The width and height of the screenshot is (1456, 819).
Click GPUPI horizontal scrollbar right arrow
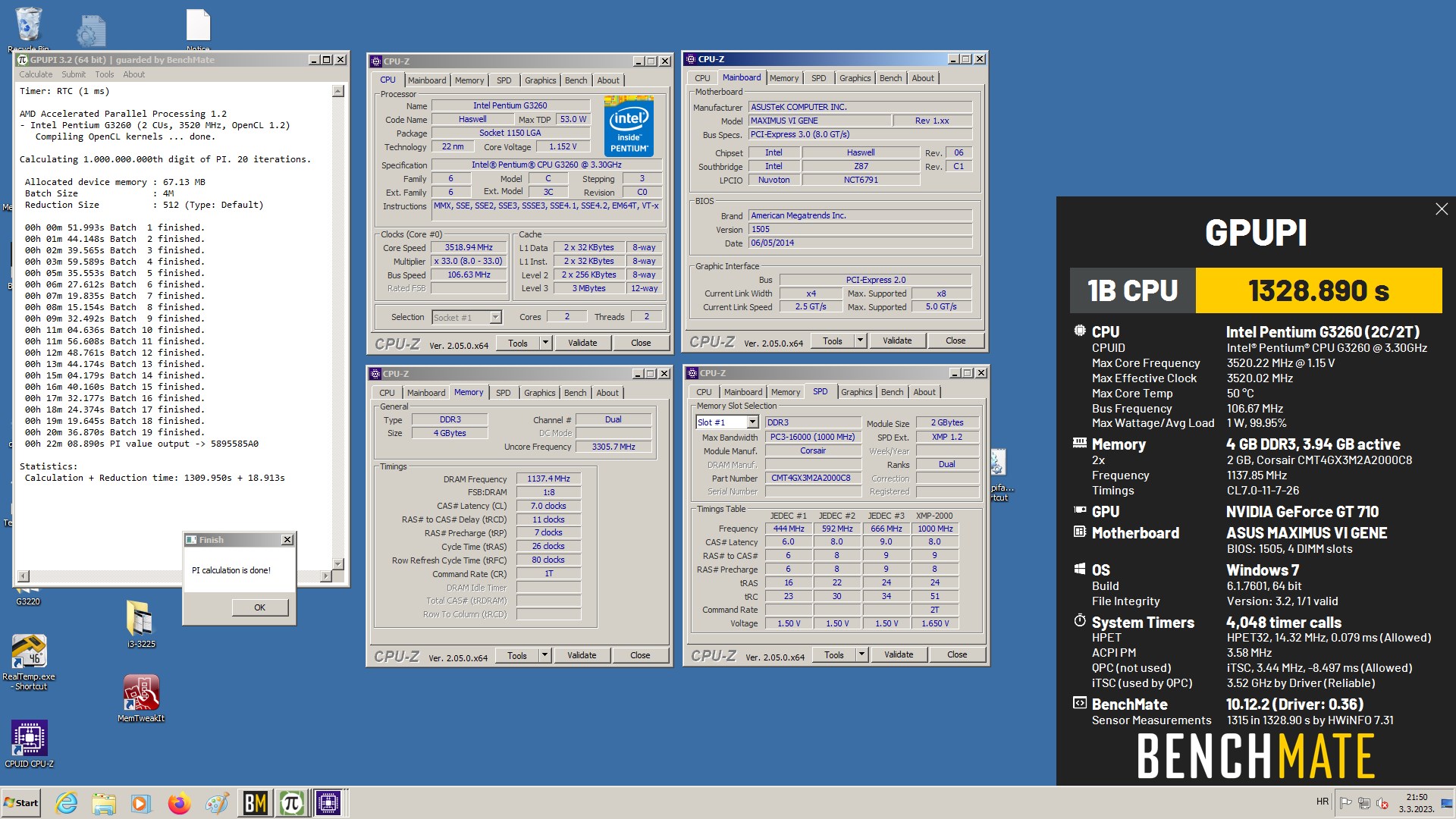click(326, 576)
